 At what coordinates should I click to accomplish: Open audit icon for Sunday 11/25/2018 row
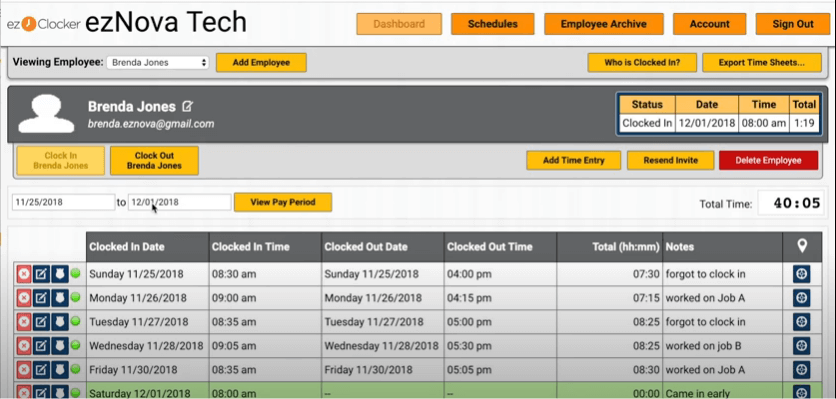click(60, 274)
